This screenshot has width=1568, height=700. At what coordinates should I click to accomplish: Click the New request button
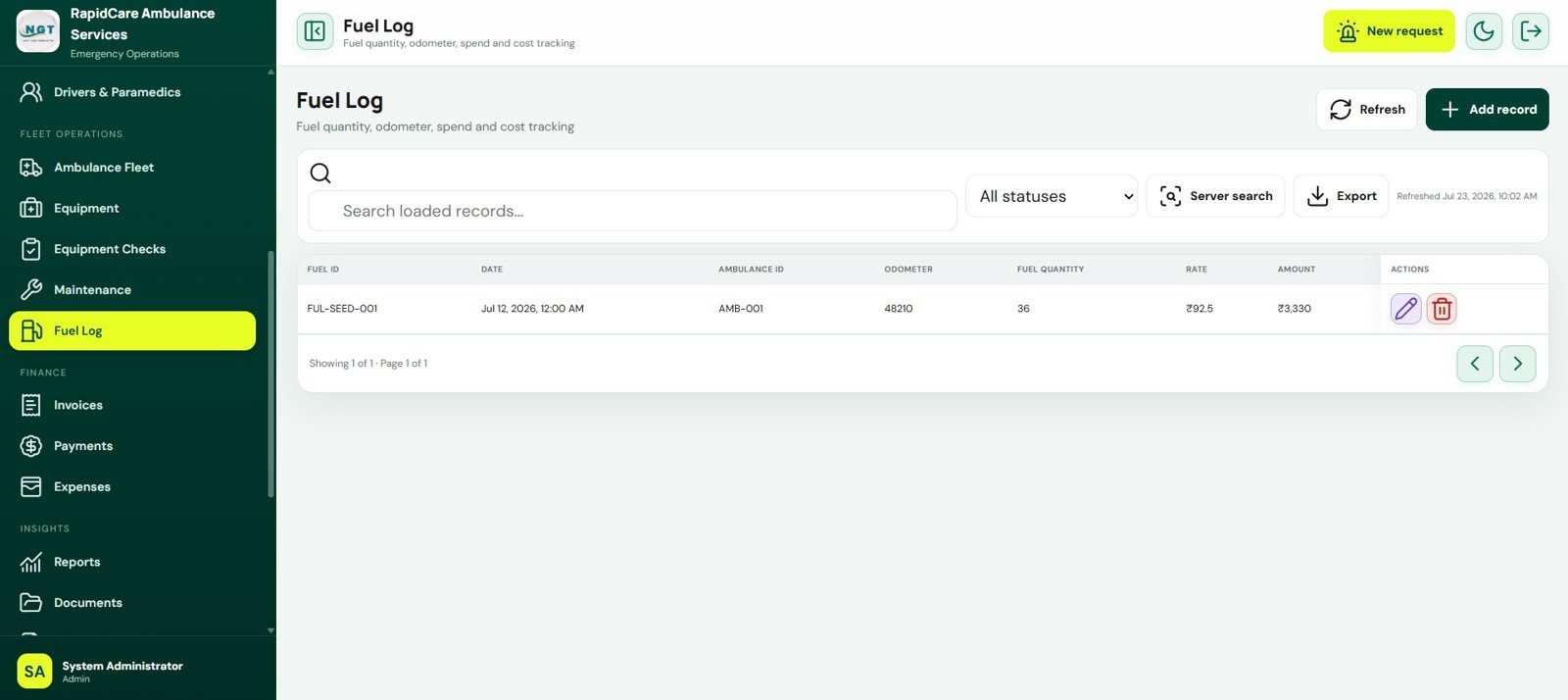click(x=1389, y=31)
